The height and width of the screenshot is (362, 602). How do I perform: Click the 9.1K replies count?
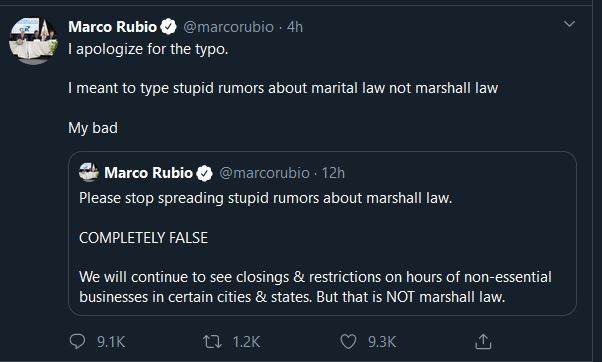[x=111, y=342]
